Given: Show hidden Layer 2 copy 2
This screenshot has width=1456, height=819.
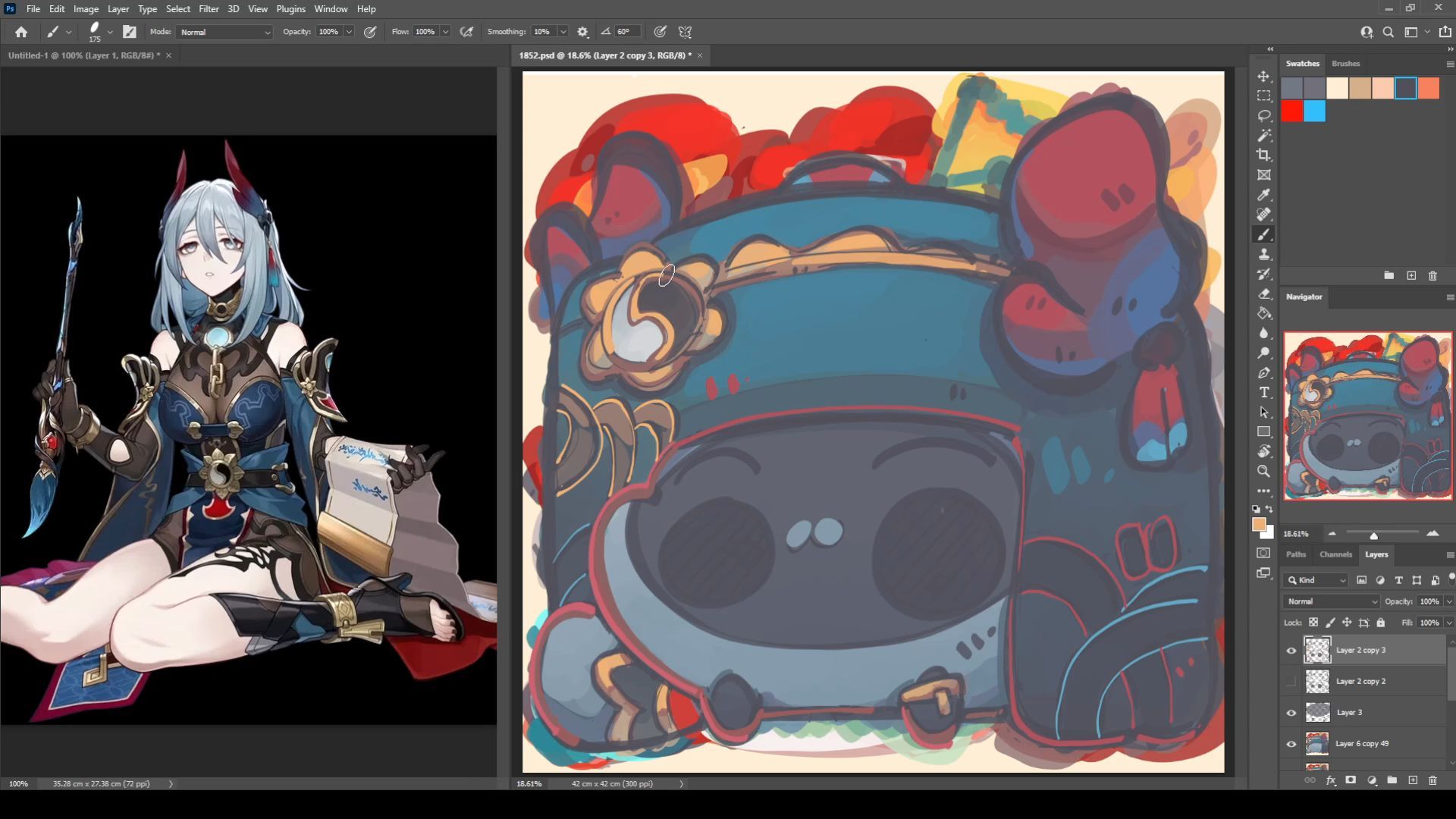Looking at the screenshot, I should (1291, 682).
